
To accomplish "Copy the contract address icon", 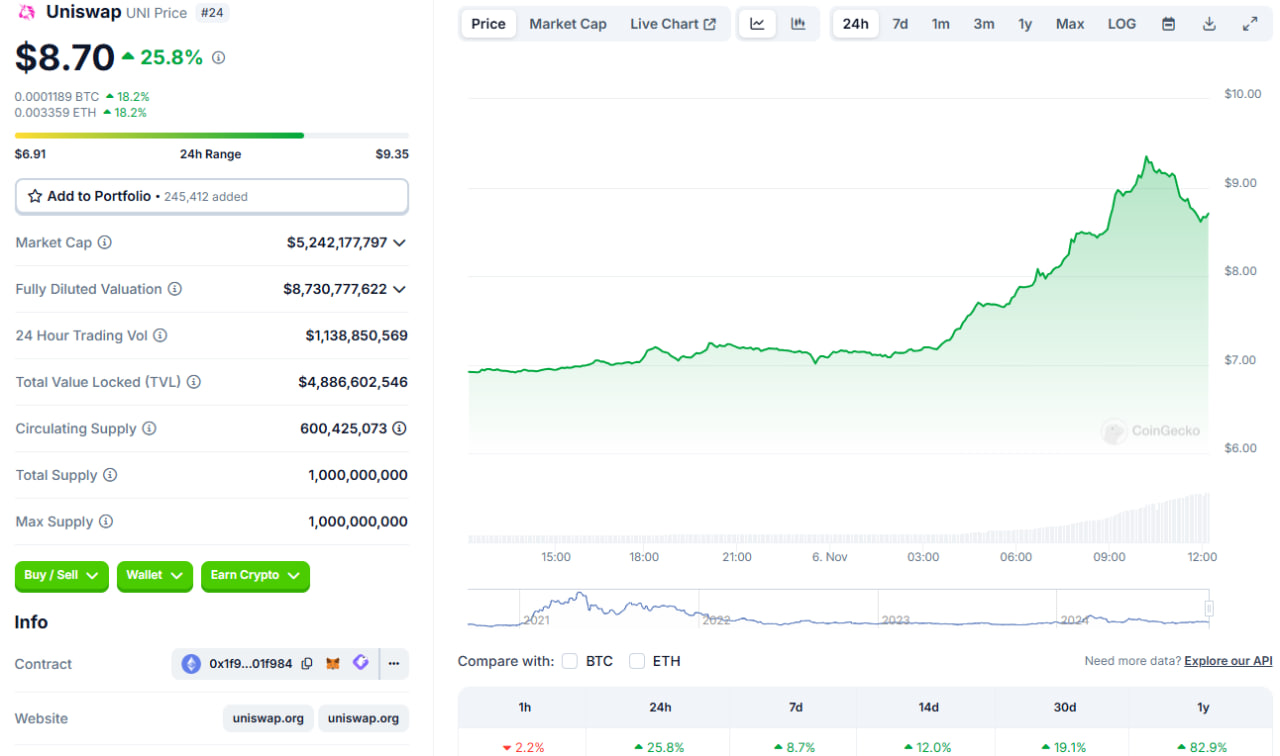I will coord(307,663).
